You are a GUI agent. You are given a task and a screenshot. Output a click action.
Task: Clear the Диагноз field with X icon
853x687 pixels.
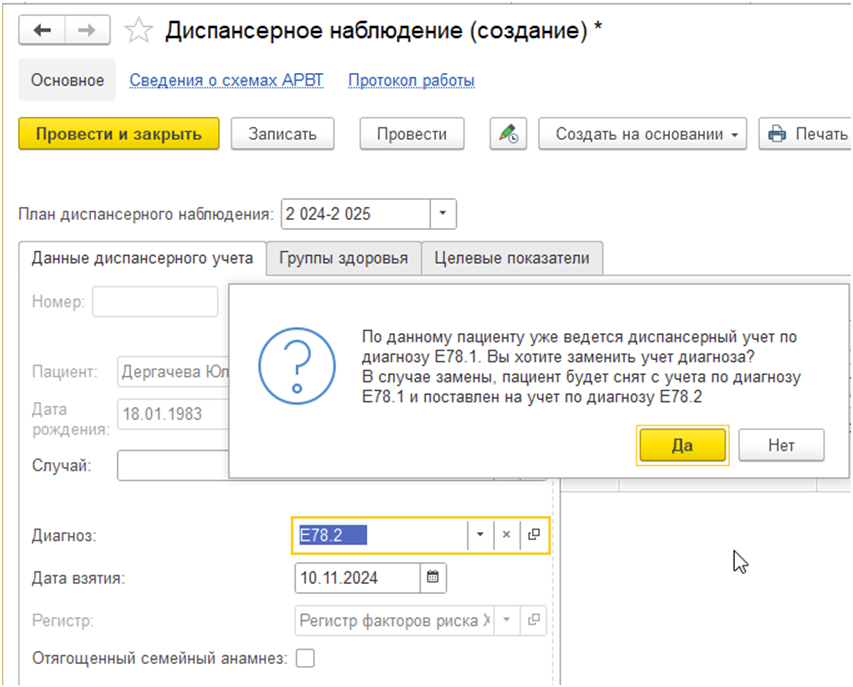[x=506, y=535]
